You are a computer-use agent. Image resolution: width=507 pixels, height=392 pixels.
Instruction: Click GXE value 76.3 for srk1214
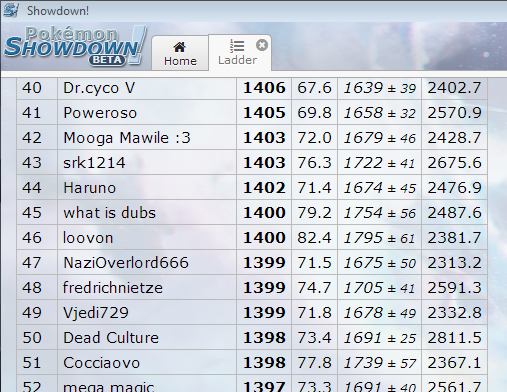pos(314,163)
